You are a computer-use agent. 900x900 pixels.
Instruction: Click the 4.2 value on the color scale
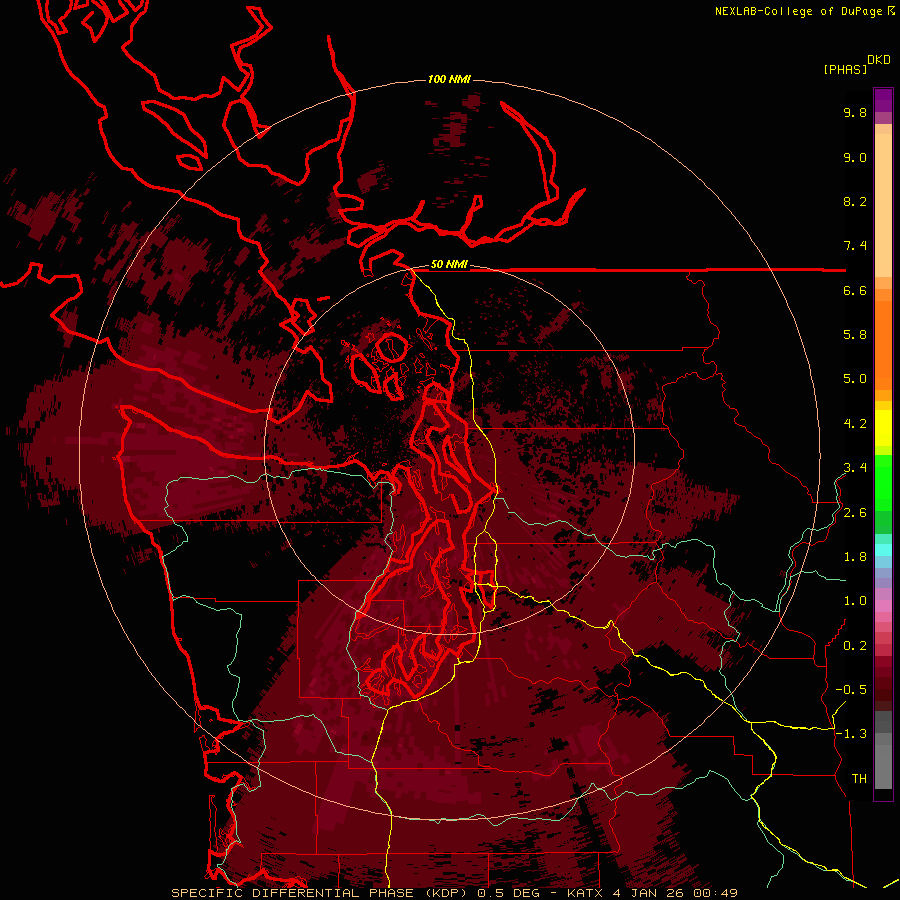855,424
